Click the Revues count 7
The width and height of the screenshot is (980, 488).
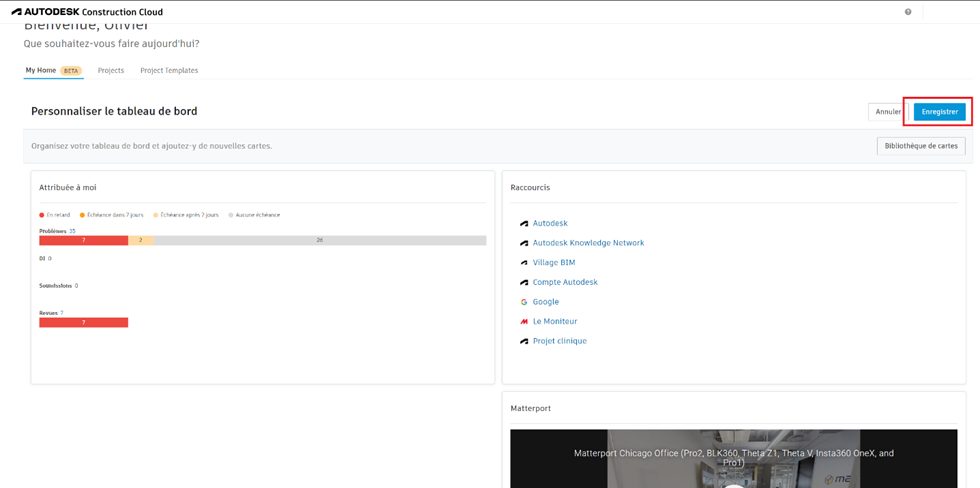(61, 313)
